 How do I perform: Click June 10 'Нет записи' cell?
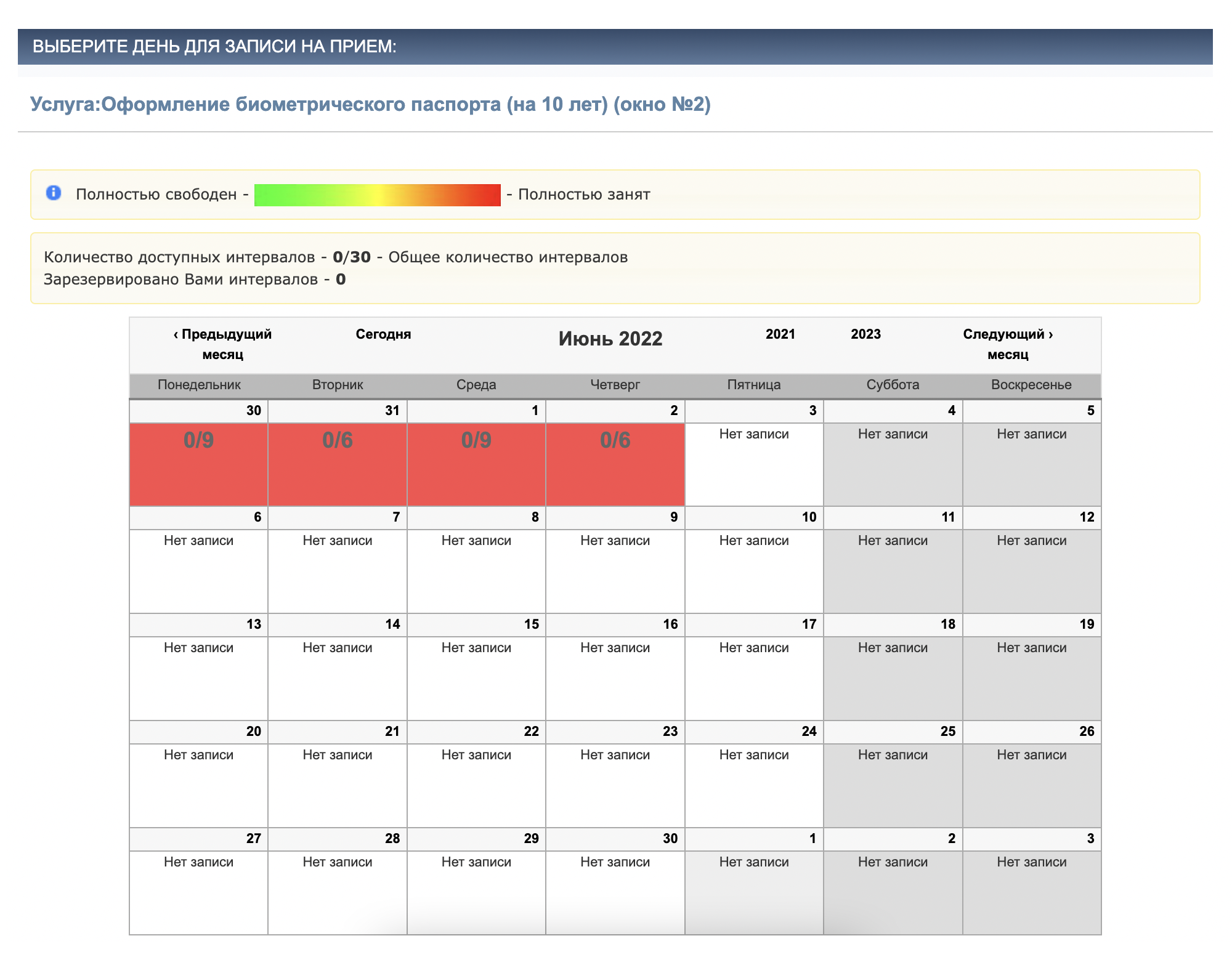754,571
